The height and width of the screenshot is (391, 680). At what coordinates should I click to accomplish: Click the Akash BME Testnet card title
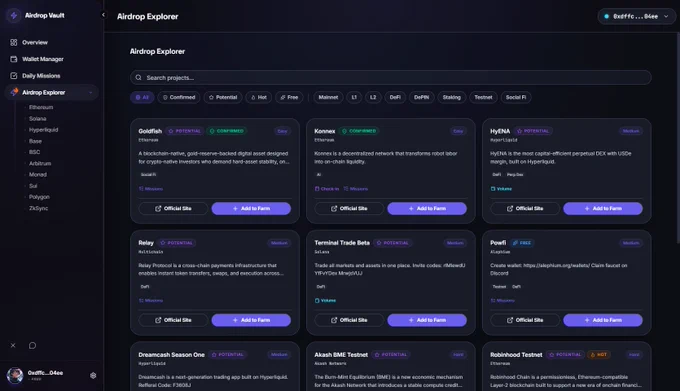(341, 355)
